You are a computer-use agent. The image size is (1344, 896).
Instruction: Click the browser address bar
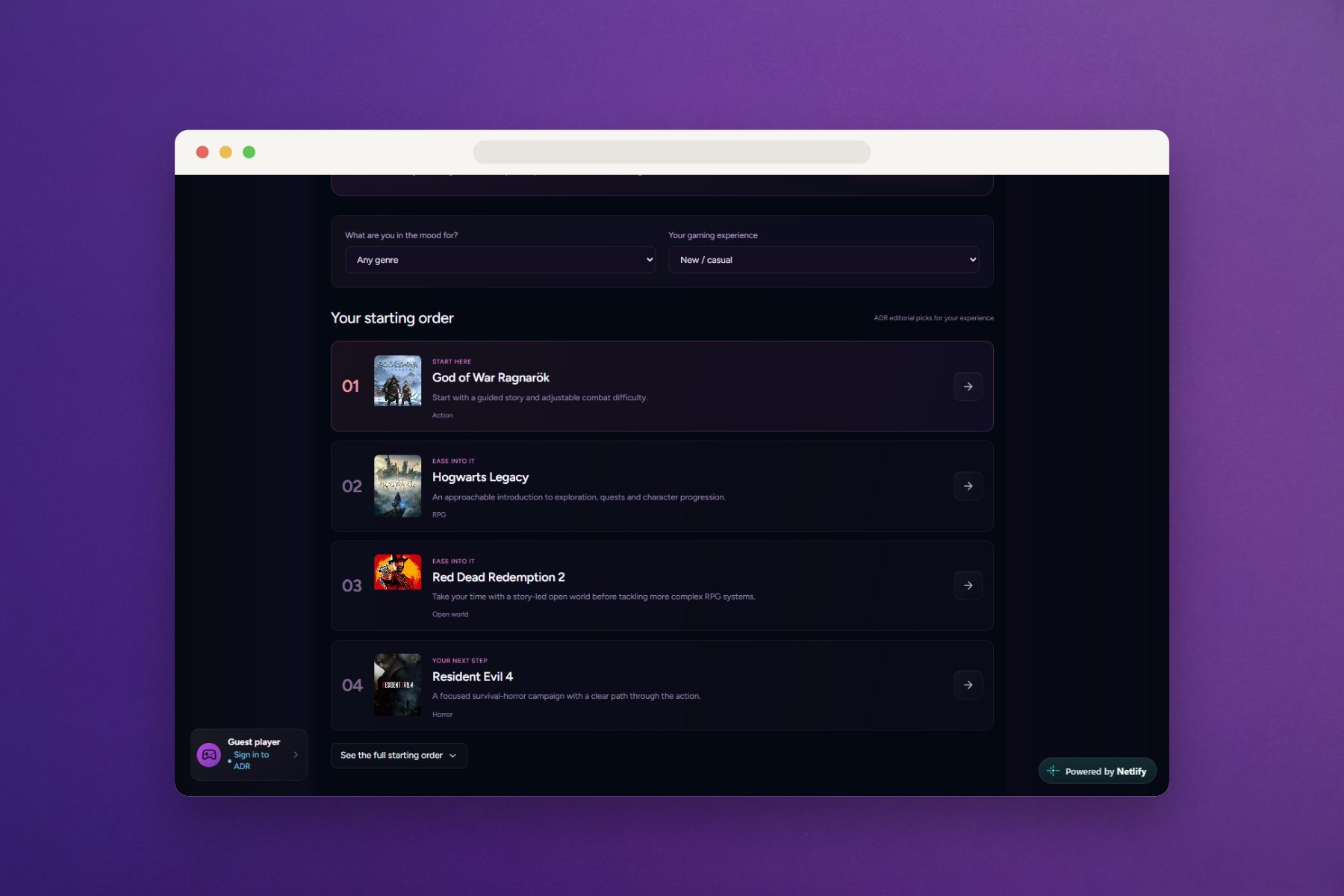(671, 152)
